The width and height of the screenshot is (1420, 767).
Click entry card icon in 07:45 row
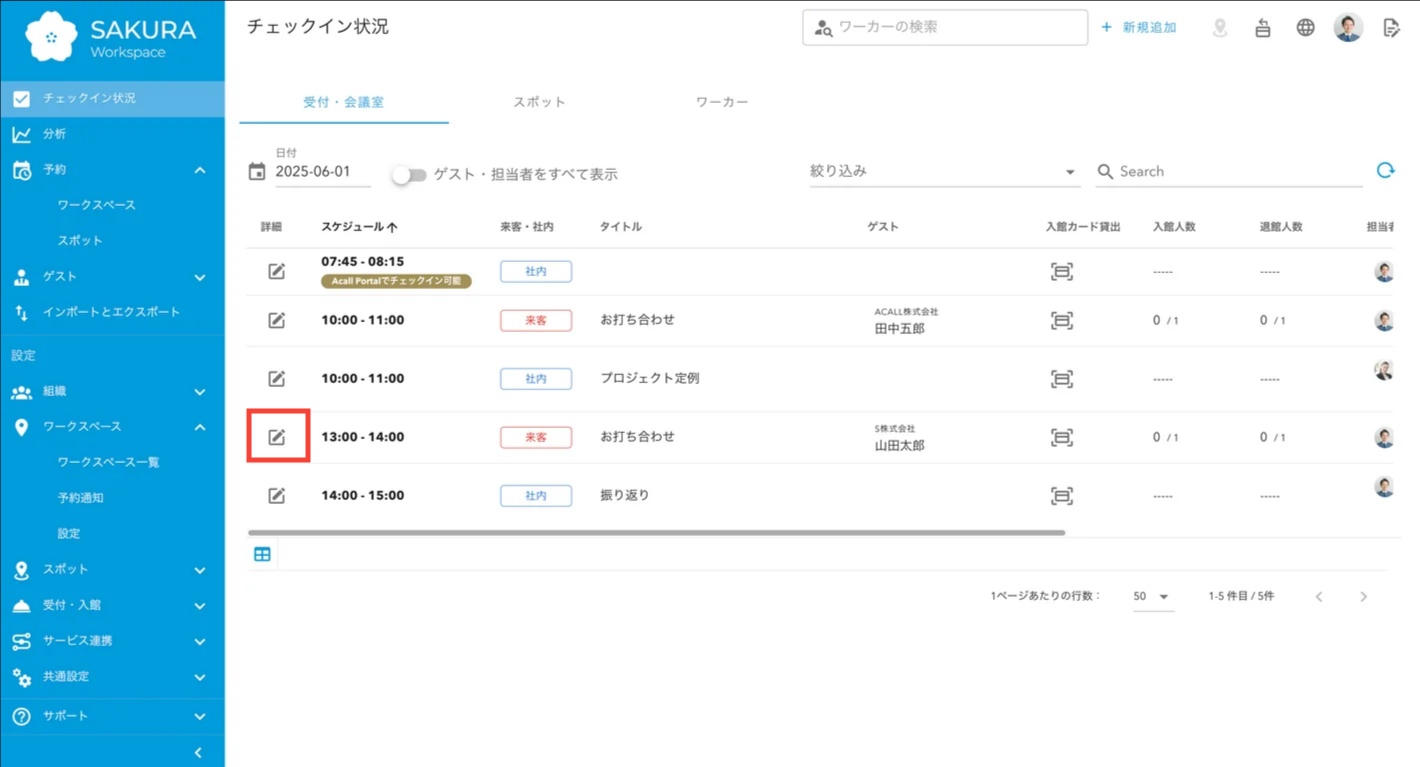point(1062,271)
